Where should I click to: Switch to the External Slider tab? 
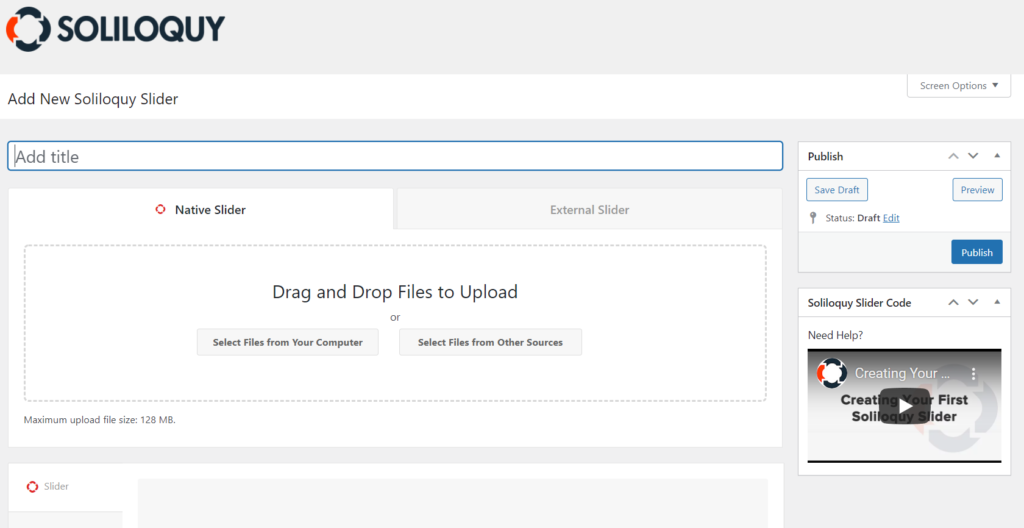point(589,210)
